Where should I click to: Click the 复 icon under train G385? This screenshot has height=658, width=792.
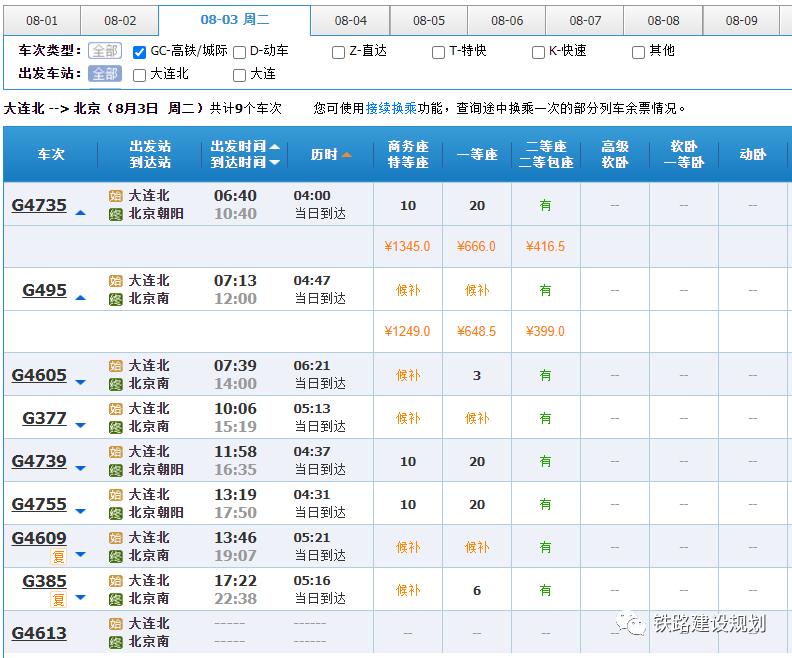(58, 599)
